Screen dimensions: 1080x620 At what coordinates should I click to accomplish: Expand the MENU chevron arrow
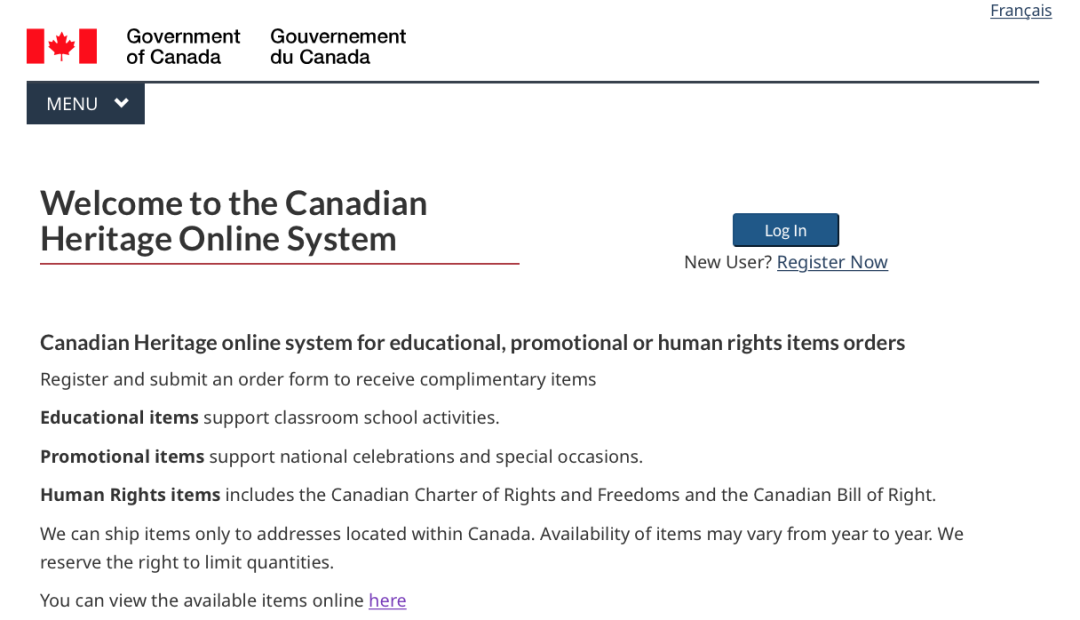click(x=122, y=103)
